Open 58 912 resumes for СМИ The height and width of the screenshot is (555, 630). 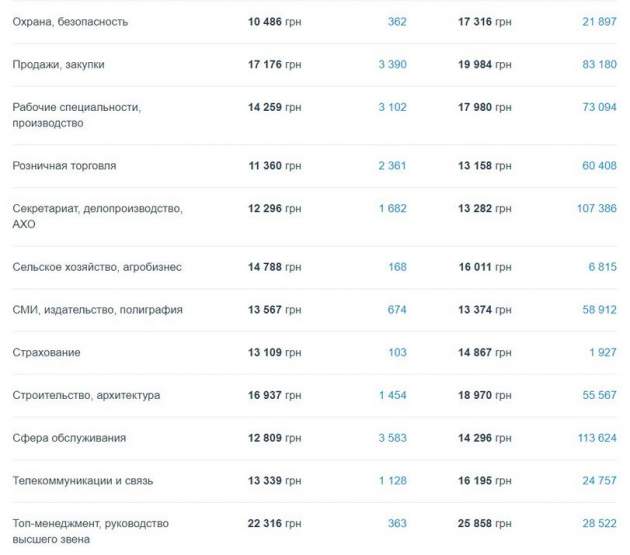tap(599, 309)
